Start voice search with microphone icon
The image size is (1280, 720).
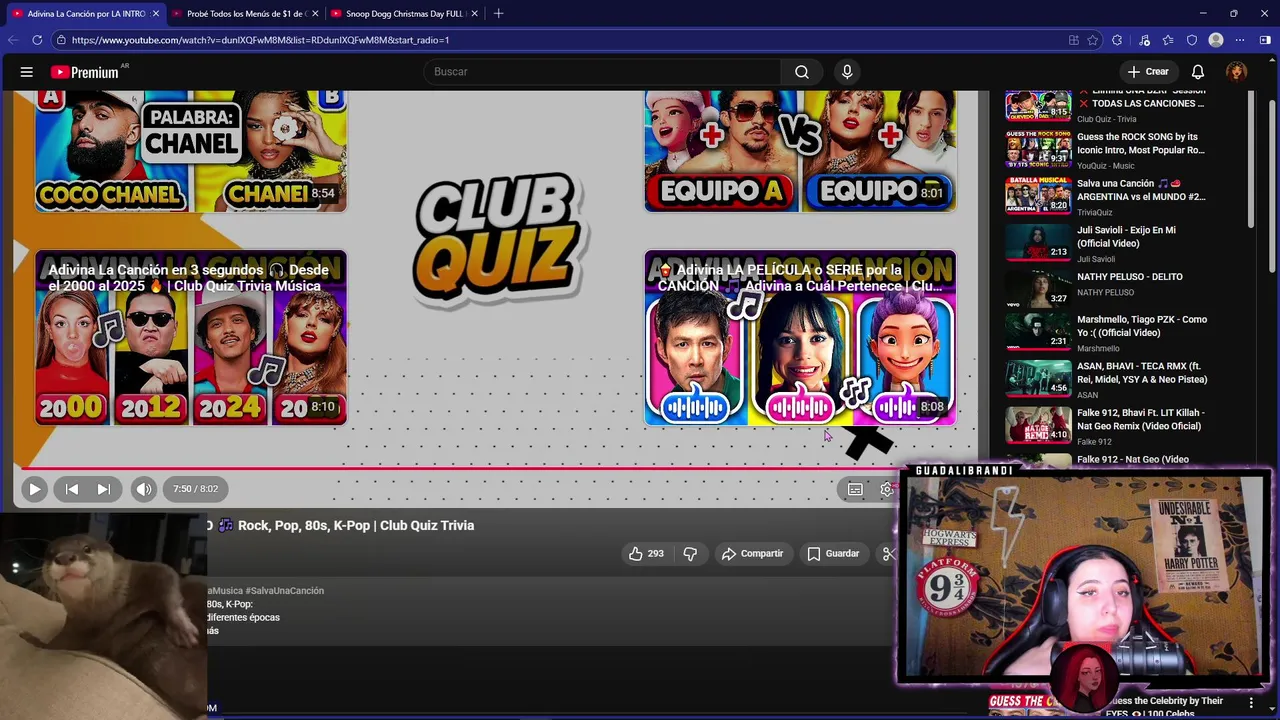pyautogui.click(x=847, y=72)
